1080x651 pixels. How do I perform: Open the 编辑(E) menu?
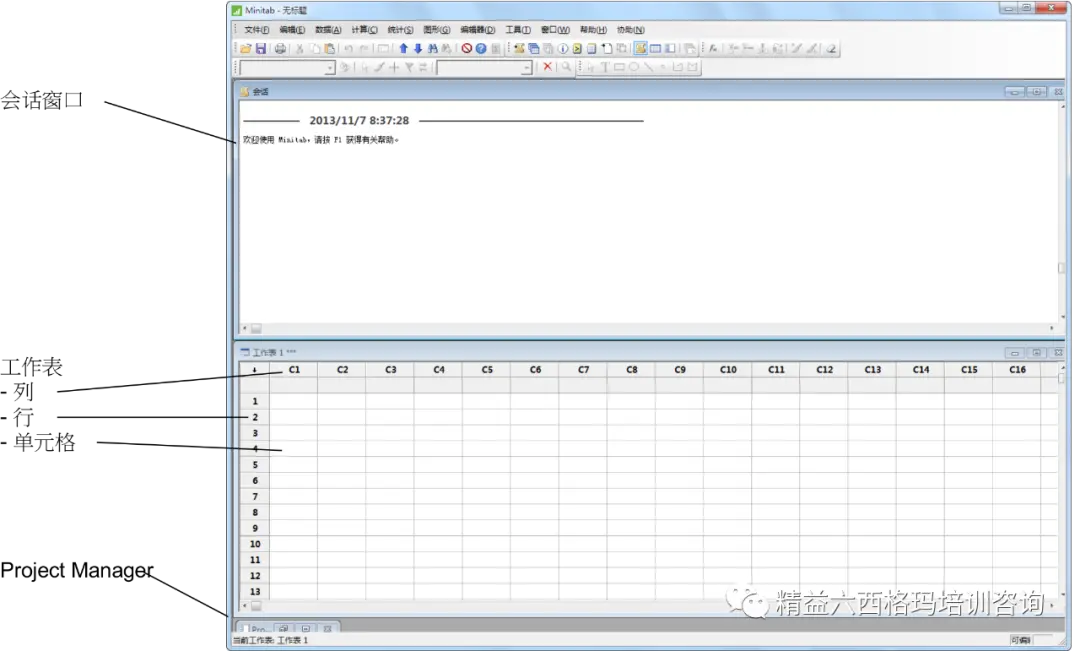pyautogui.click(x=292, y=30)
